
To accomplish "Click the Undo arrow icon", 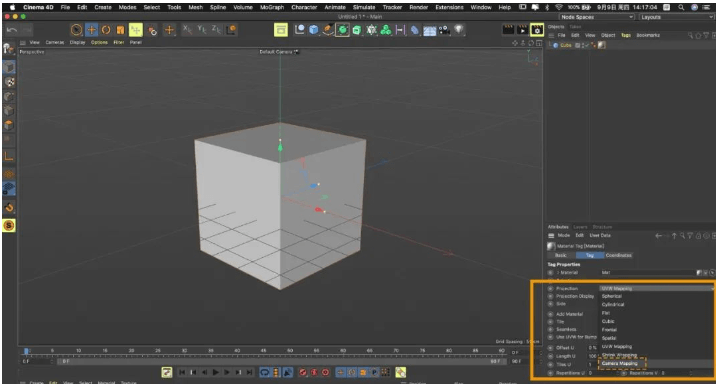I will (11, 30).
